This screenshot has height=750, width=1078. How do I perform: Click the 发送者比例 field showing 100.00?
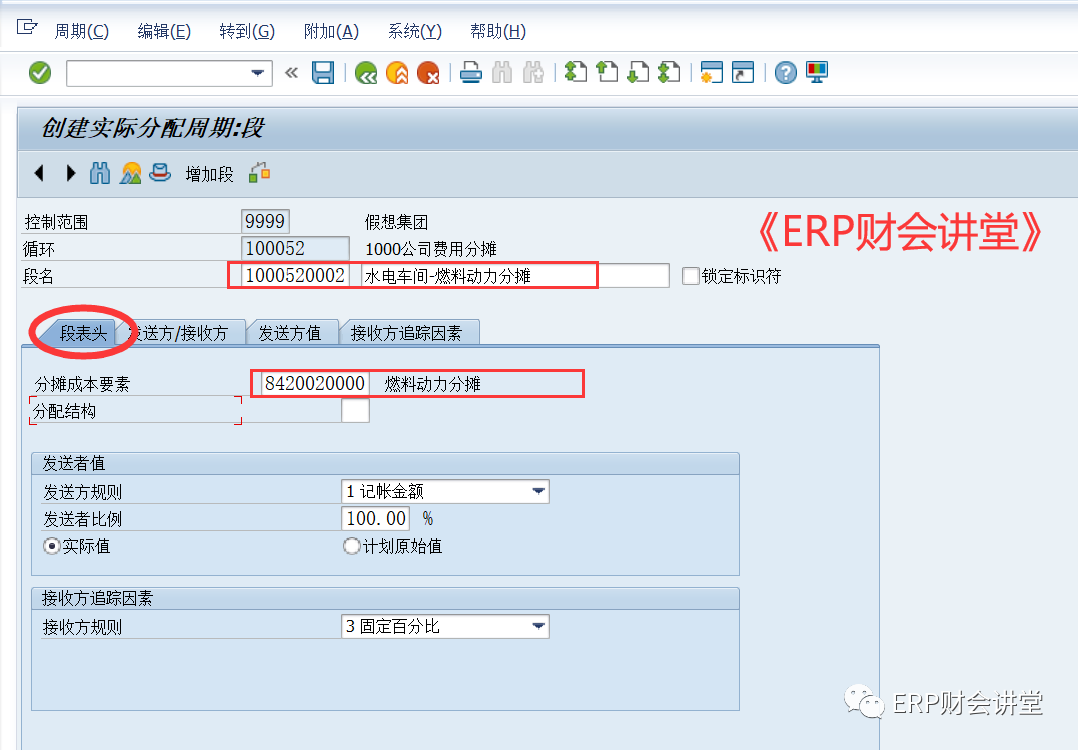point(375,518)
